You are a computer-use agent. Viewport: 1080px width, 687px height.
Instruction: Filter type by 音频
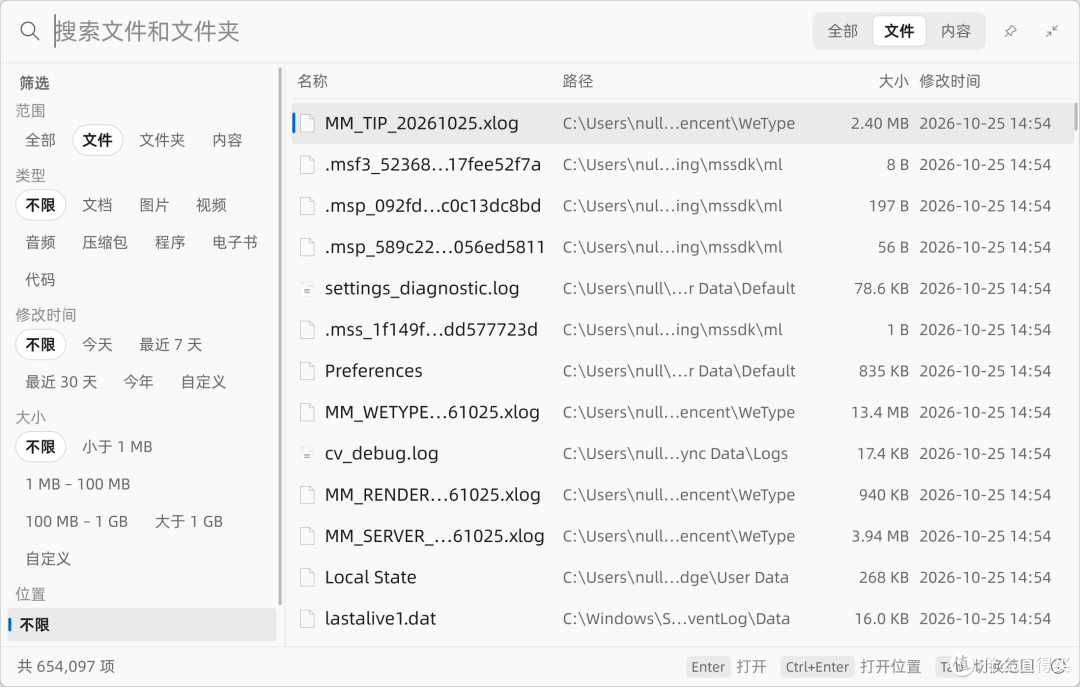[40, 243]
